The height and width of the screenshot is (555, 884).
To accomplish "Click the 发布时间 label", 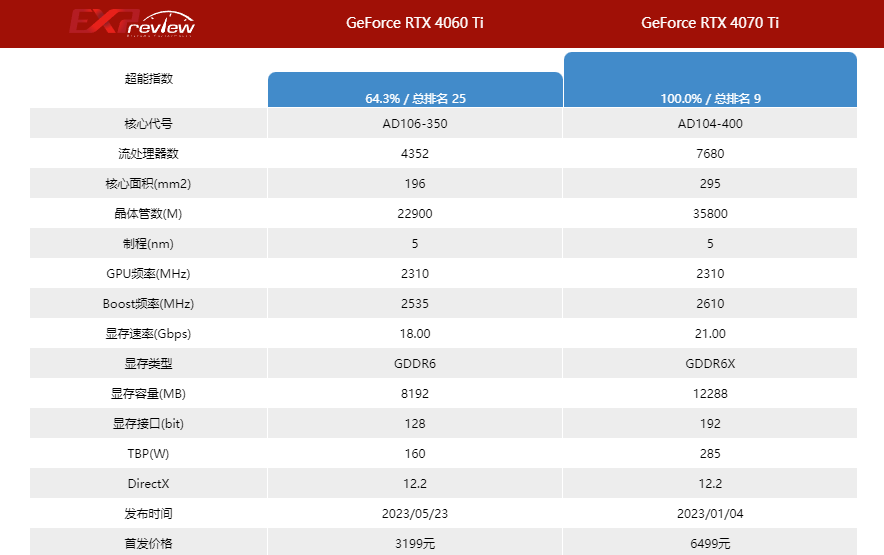I will [x=148, y=514].
